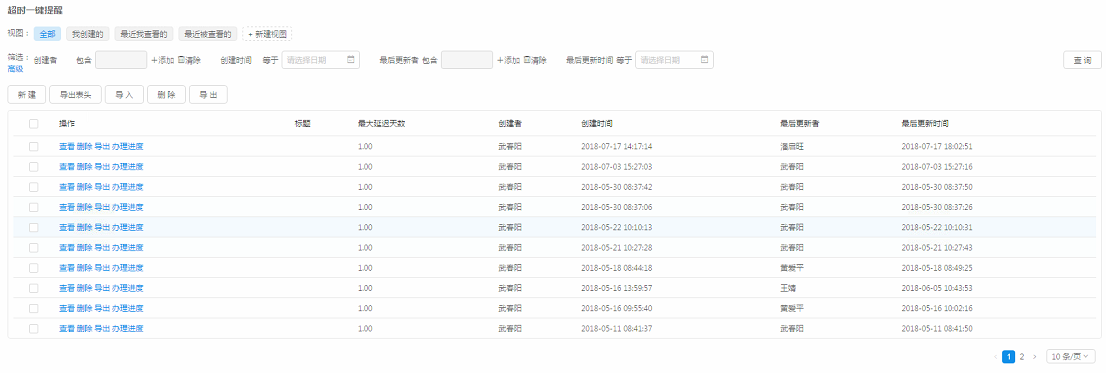The height and width of the screenshot is (373, 1106).
Task: Check the row created 2018-05-21 10:27:28
Action: pyautogui.click(x=33, y=247)
